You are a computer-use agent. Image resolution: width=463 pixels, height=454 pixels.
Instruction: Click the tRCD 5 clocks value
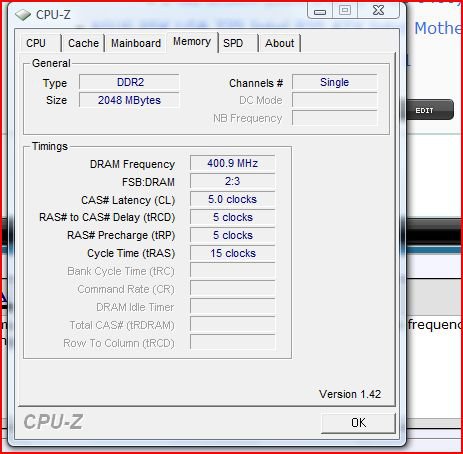(233, 217)
